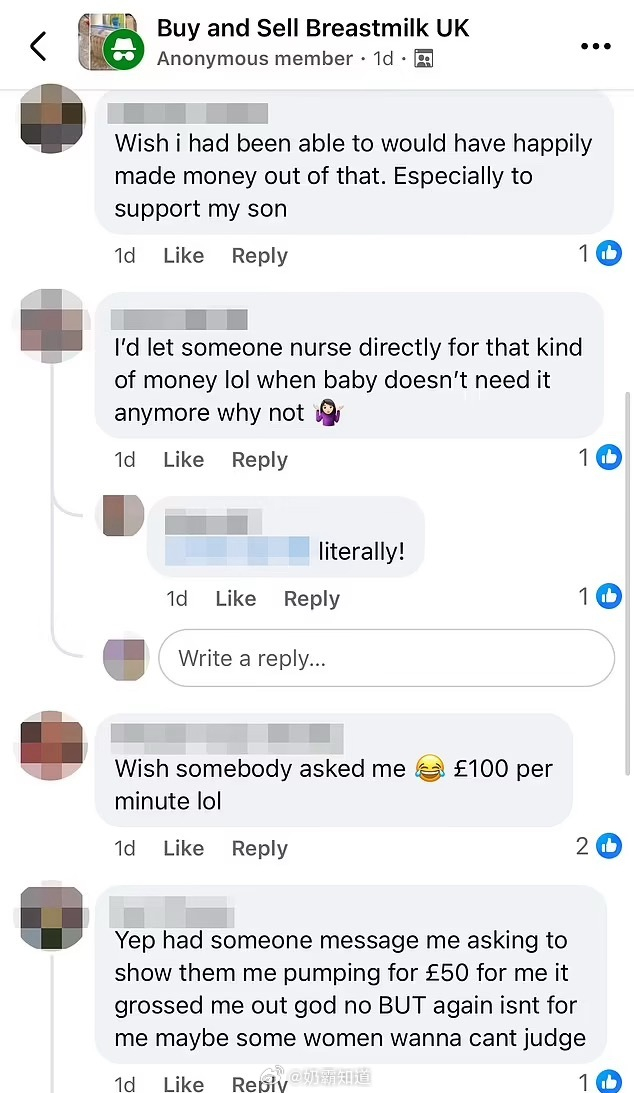Screen dimensions: 634x1093
Task: Open the Buy and Sell Breastmilk UK group avatar
Action: tap(110, 43)
